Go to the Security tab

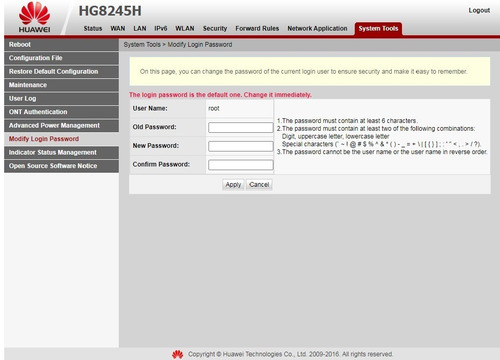coord(215,28)
